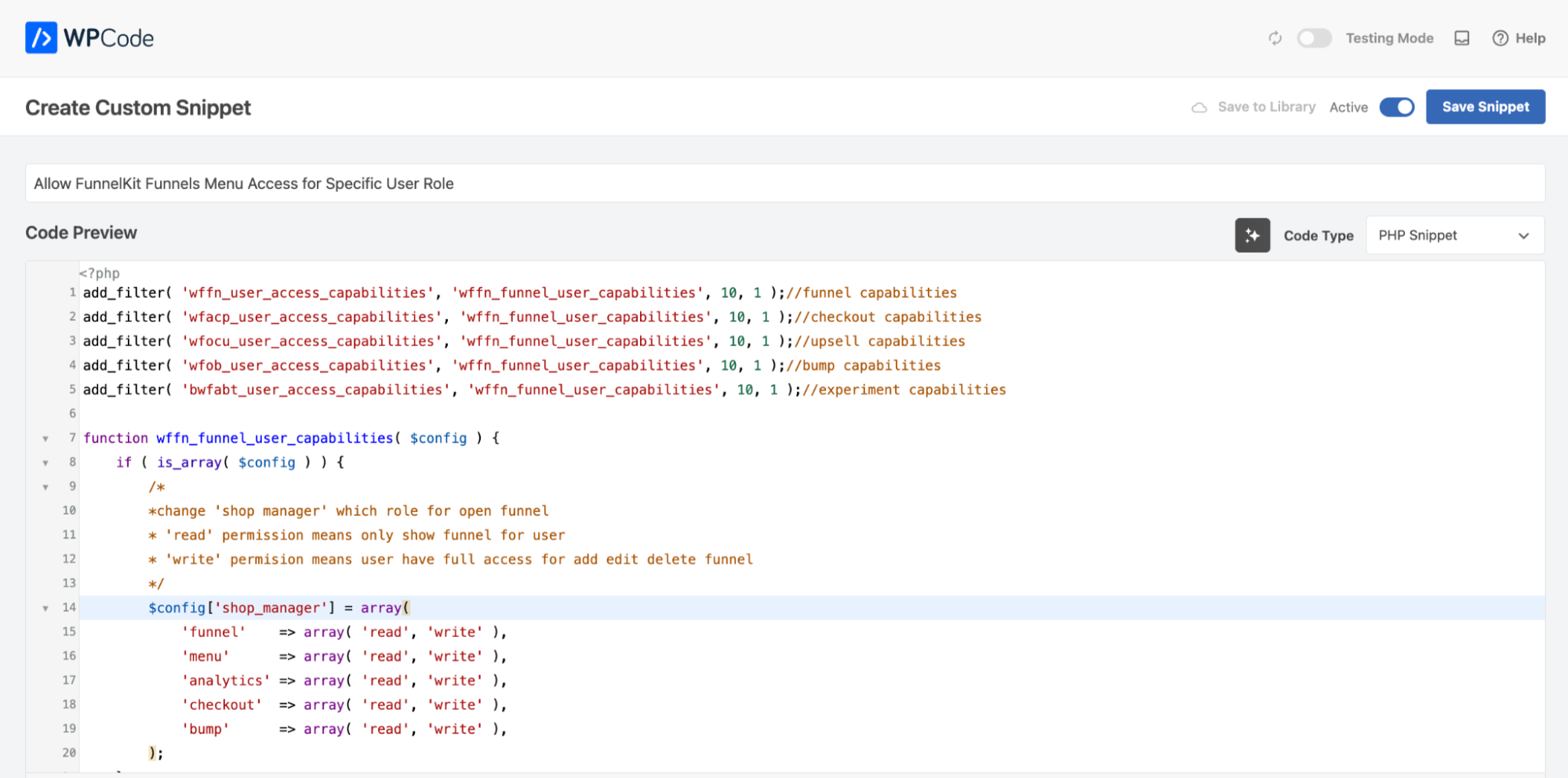This screenshot has height=778, width=1568.
Task: Toggle Testing Mode switch
Action: tap(1314, 38)
